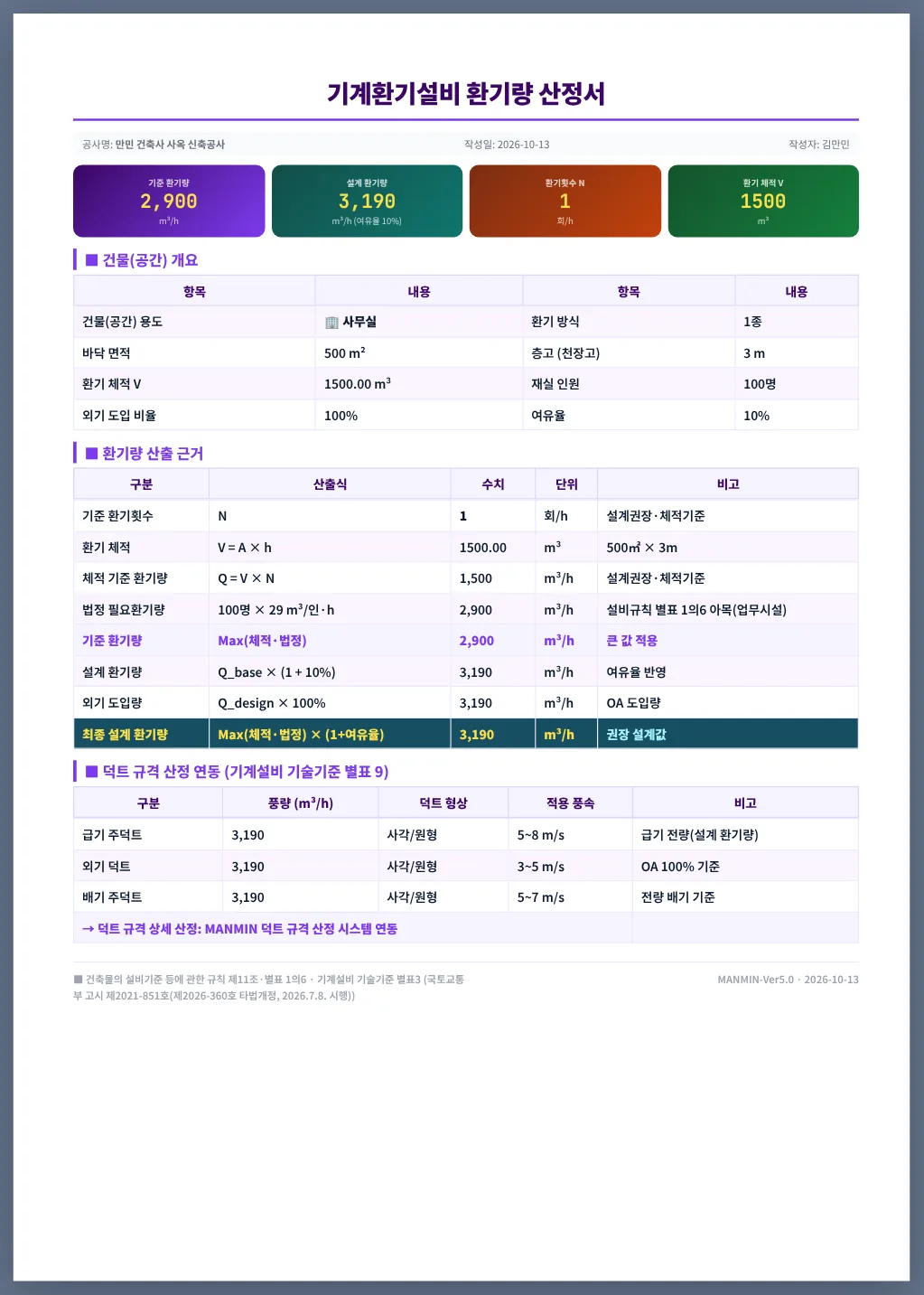Click the 기준 환기횟수 row label

click(117, 516)
